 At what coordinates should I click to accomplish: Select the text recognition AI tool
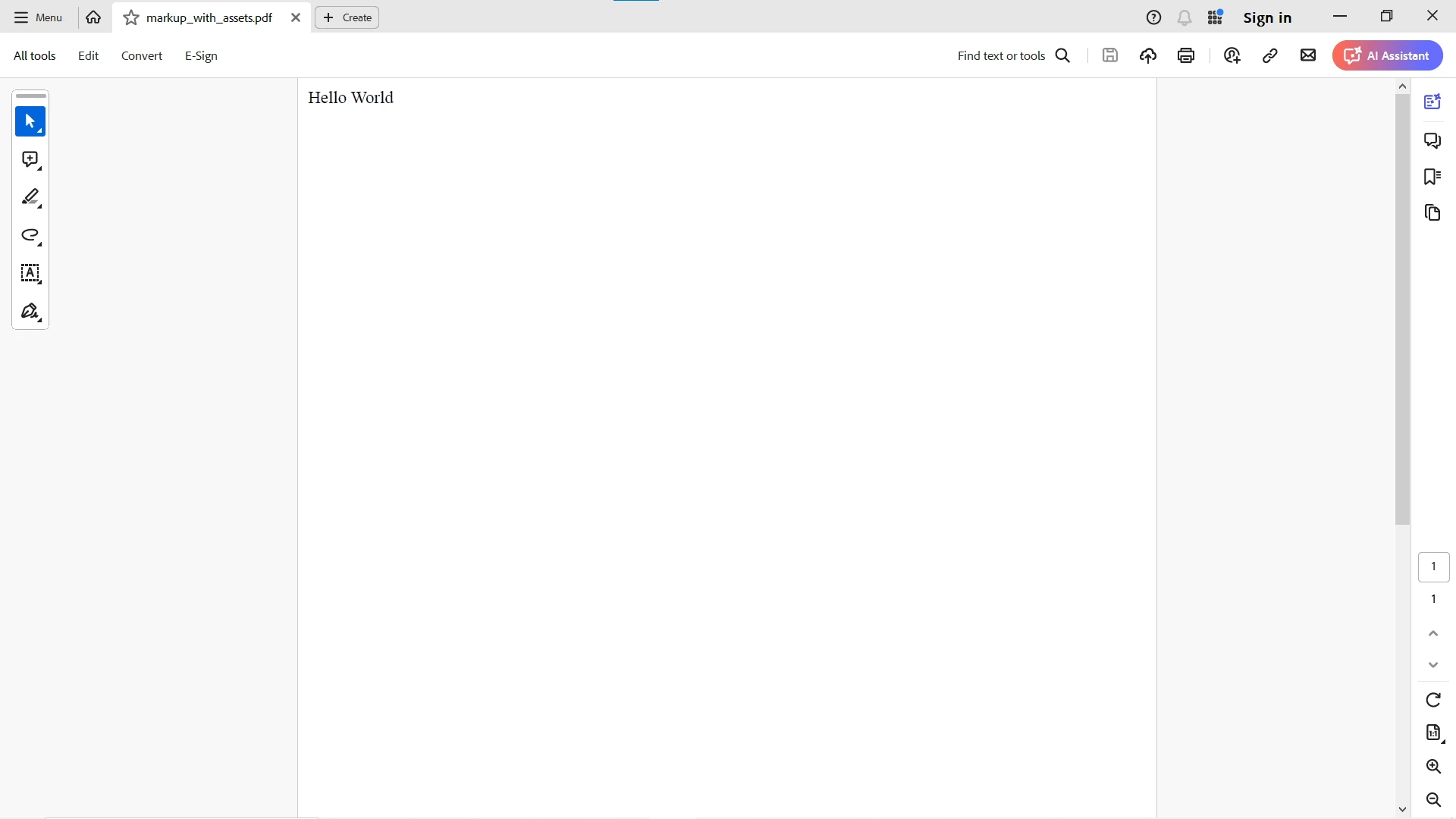click(29, 273)
